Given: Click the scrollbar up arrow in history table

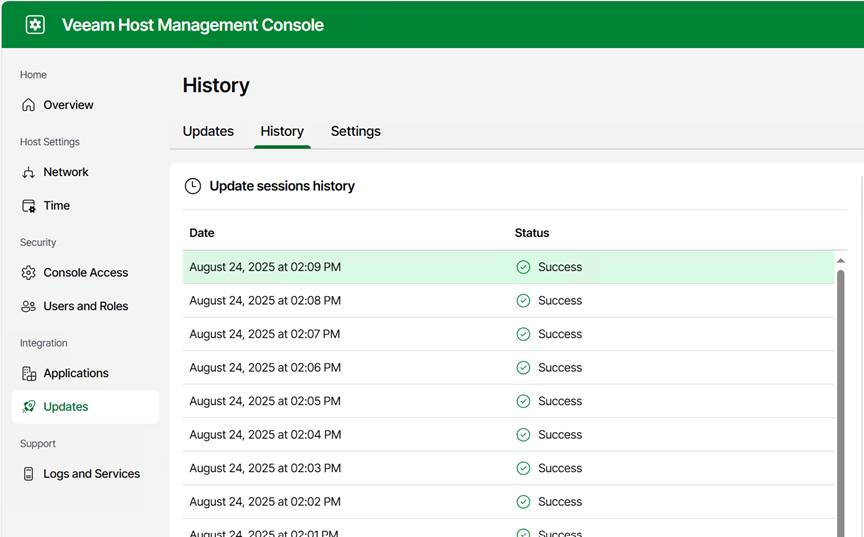Looking at the screenshot, I should [x=841, y=261].
